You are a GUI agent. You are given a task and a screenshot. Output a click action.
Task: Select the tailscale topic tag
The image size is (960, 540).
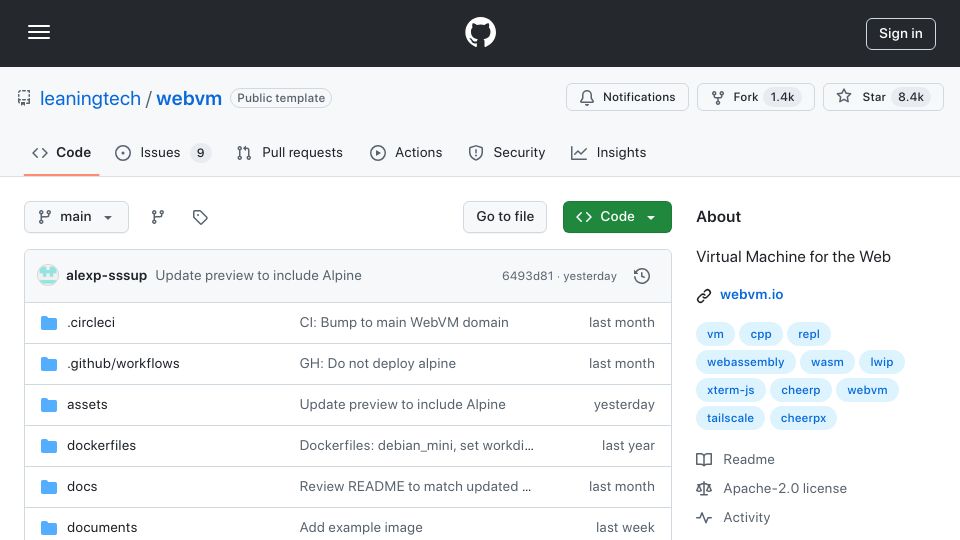click(730, 419)
